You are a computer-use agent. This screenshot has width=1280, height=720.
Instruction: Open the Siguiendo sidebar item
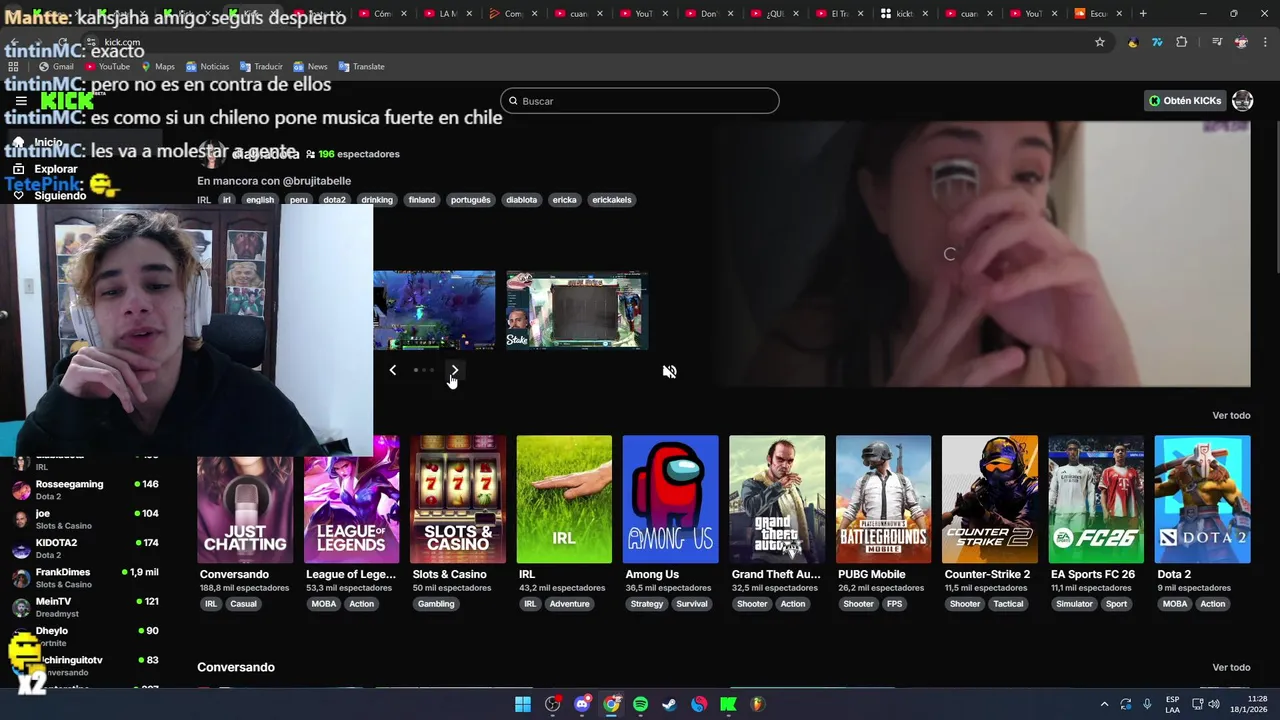(84, 196)
